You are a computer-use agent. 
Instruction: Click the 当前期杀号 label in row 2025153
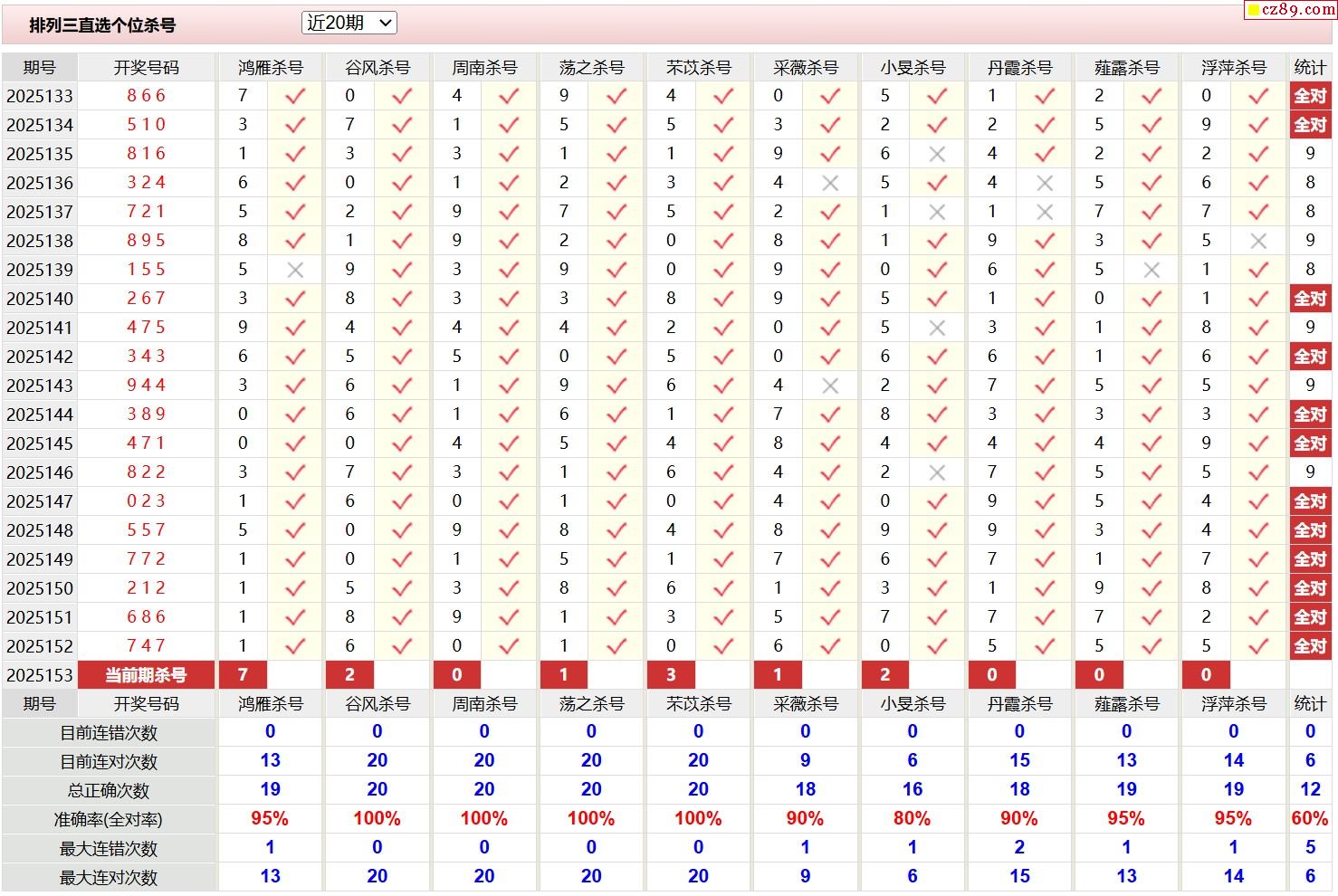tap(147, 675)
